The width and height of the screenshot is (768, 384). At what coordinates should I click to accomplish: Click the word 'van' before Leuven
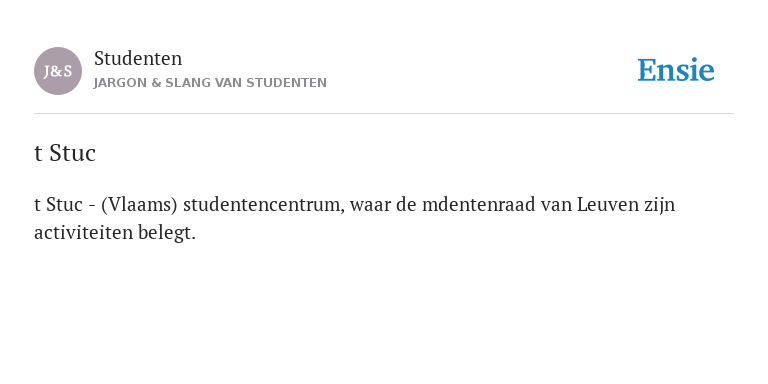click(556, 206)
